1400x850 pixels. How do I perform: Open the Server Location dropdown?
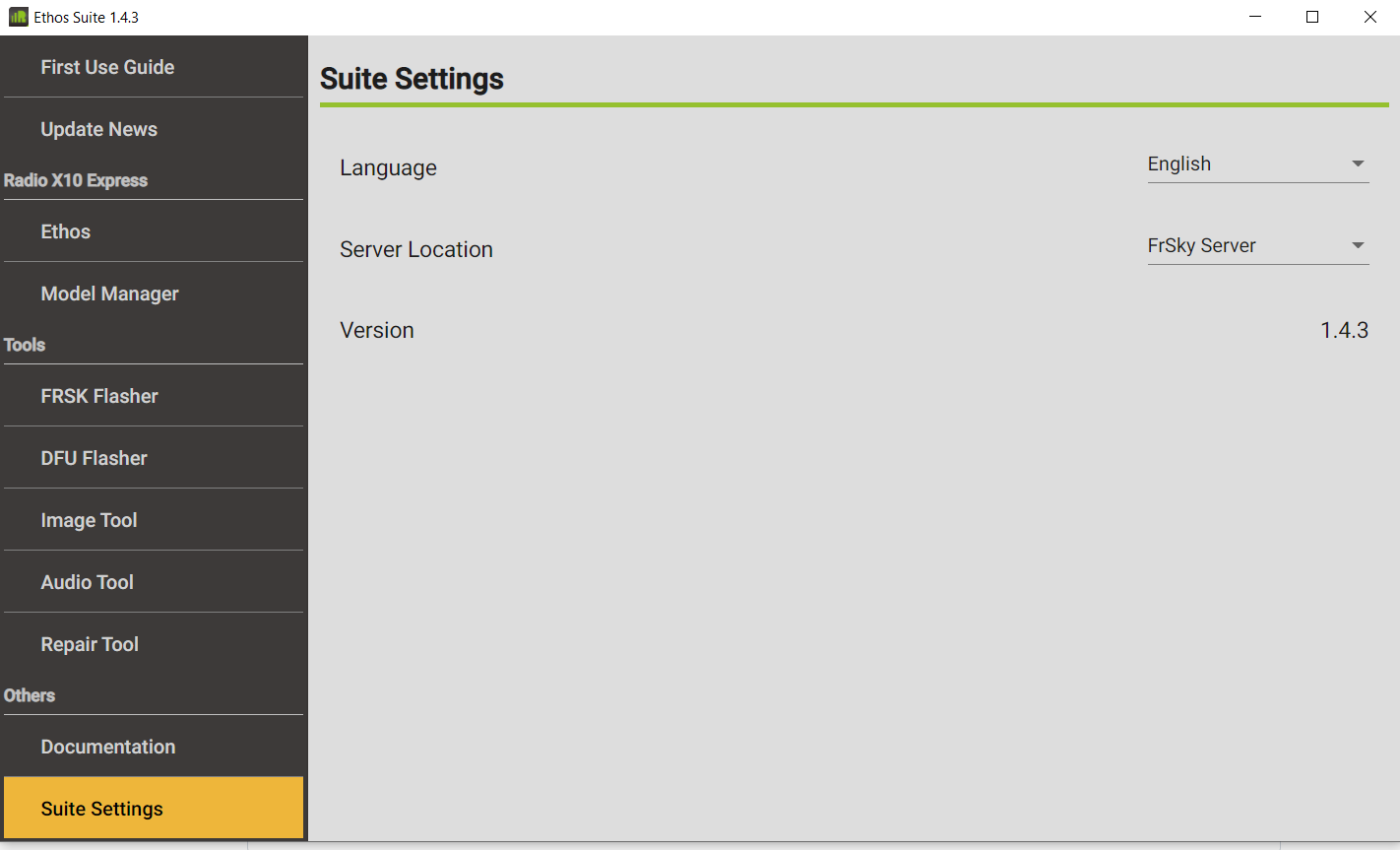(1258, 245)
